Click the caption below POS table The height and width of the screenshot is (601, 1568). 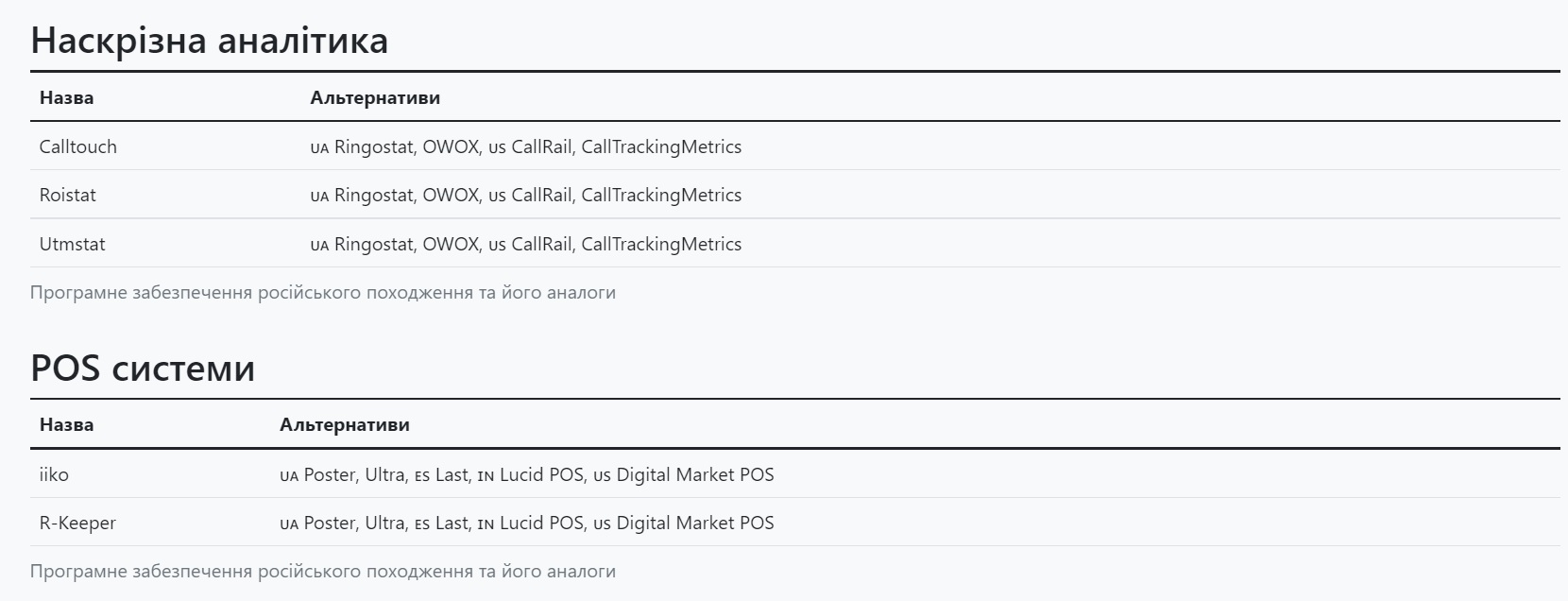click(x=323, y=572)
